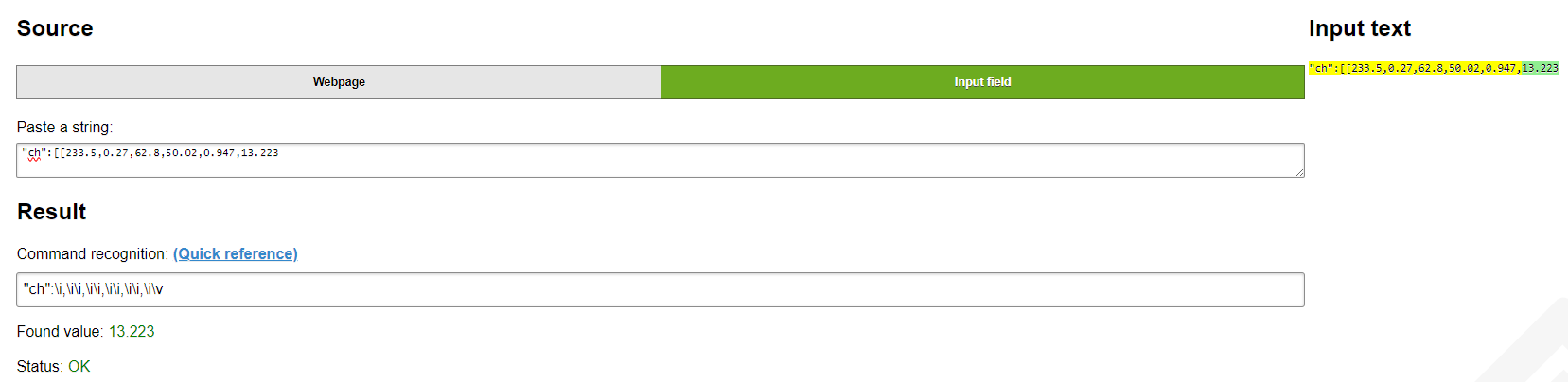Click the green OK status text

(x=79, y=366)
